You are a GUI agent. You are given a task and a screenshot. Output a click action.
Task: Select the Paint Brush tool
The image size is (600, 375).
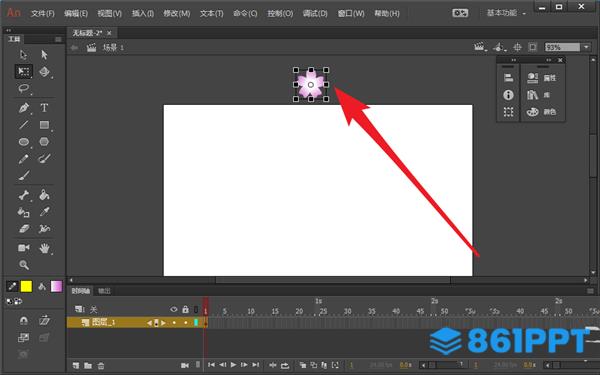tap(44, 159)
